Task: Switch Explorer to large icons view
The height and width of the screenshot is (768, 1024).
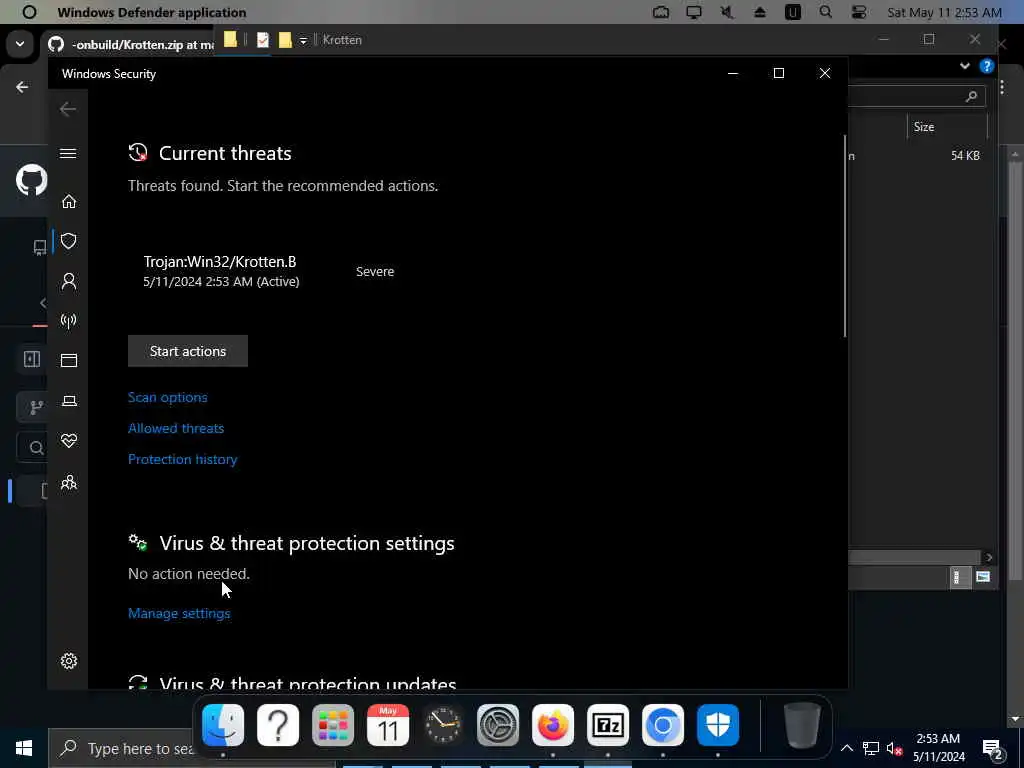Action: click(x=982, y=577)
